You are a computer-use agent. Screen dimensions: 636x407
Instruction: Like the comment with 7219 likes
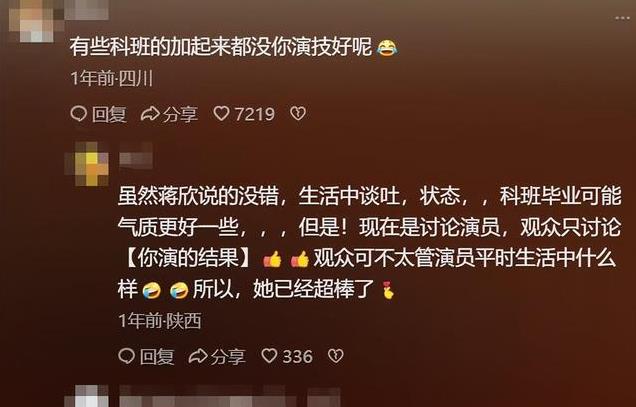[221, 114]
